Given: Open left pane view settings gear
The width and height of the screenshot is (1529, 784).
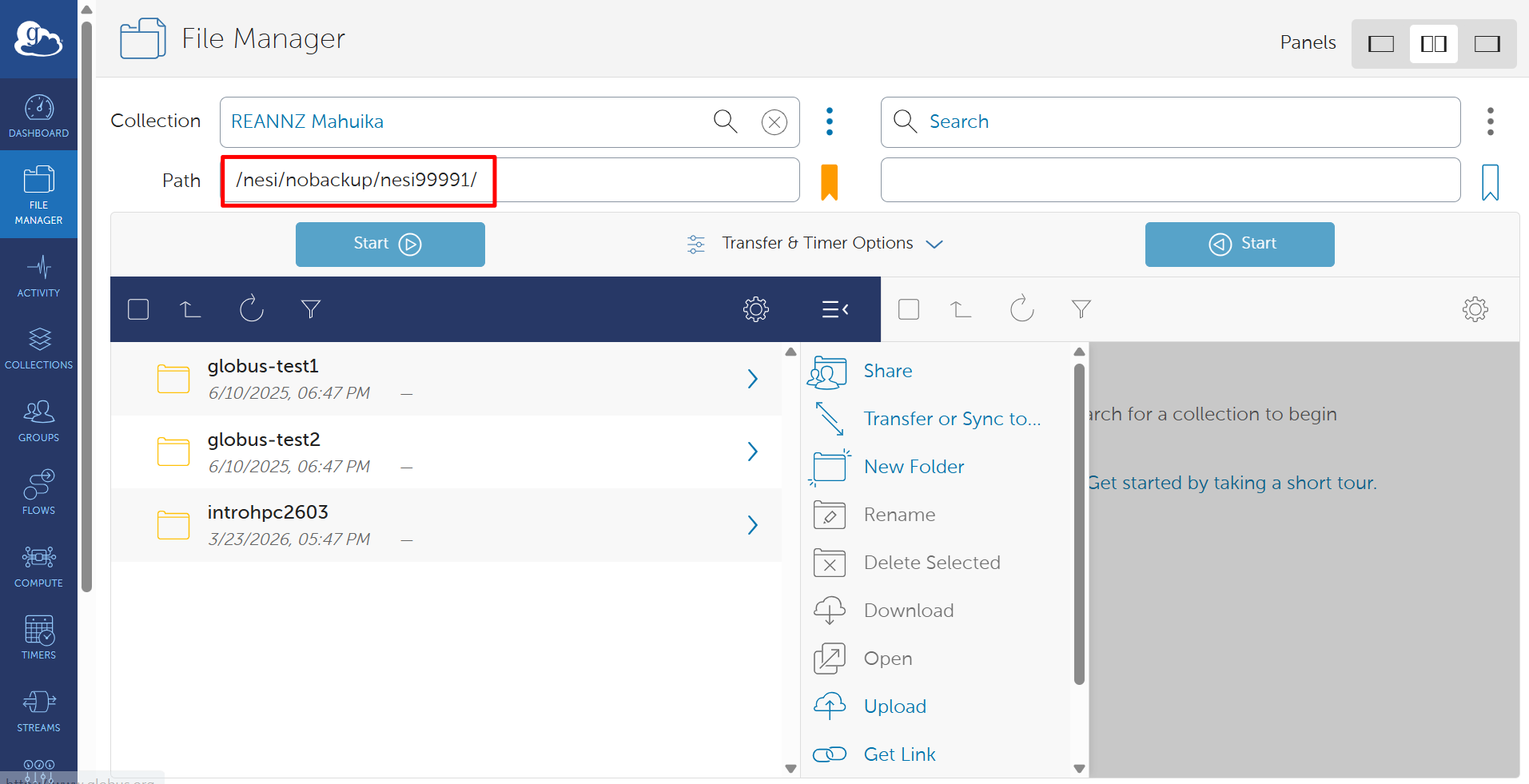Looking at the screenshot, I should point(755,309).
